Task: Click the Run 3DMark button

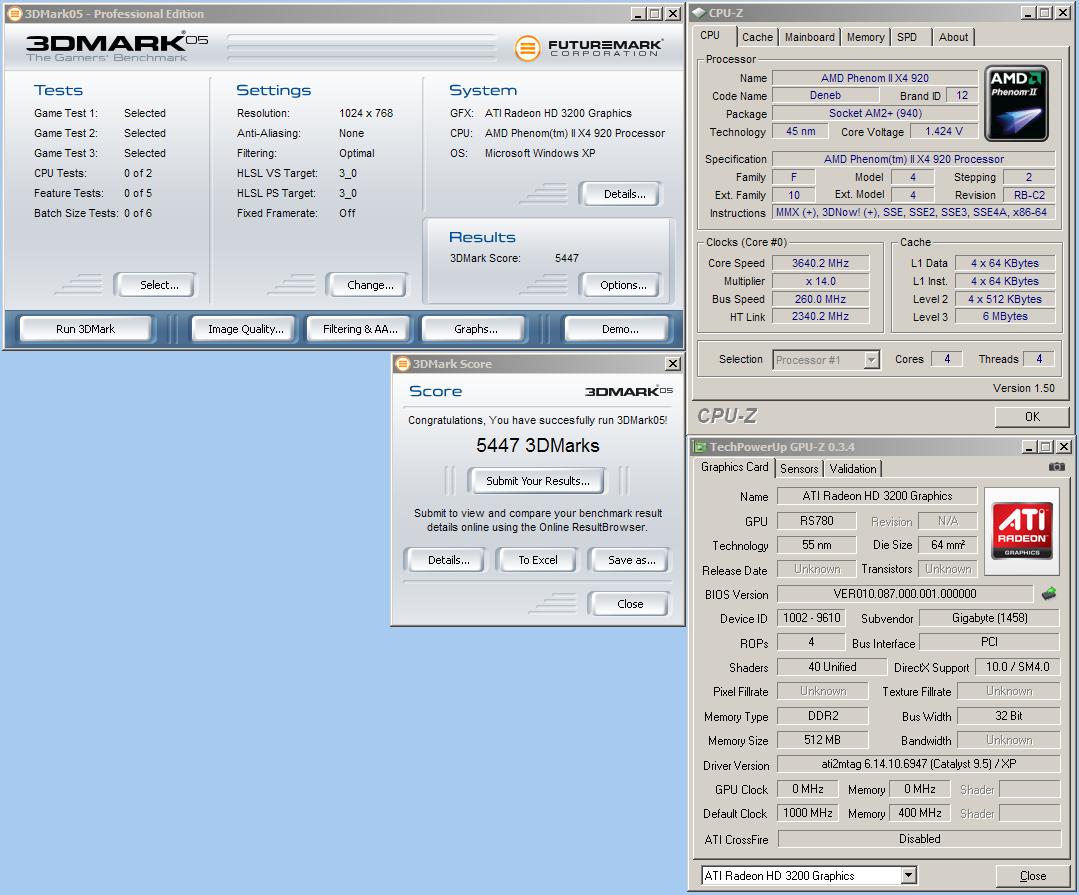Action: coord(85,329)
